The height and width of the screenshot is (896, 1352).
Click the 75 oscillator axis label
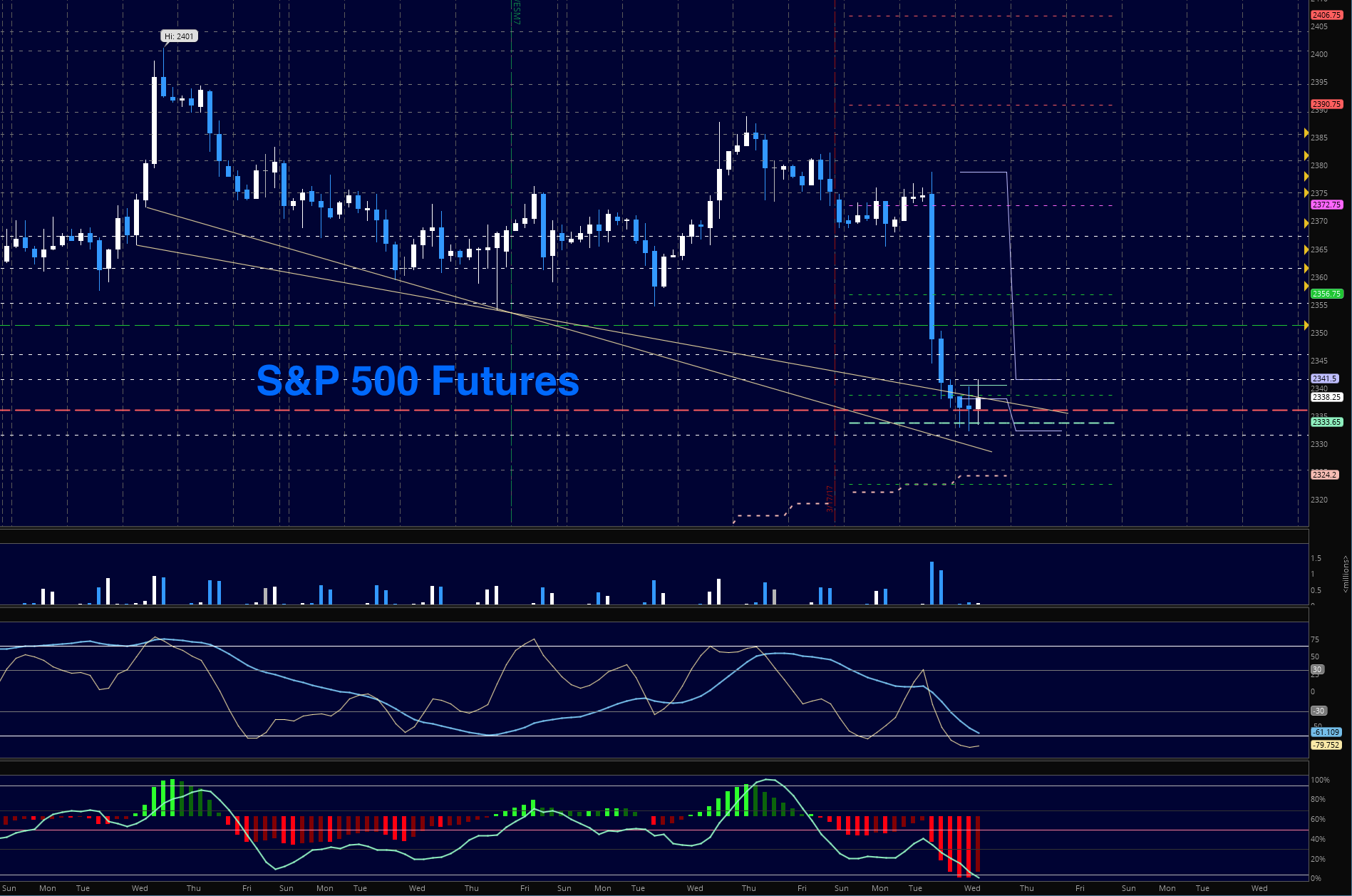point(1315,639)
